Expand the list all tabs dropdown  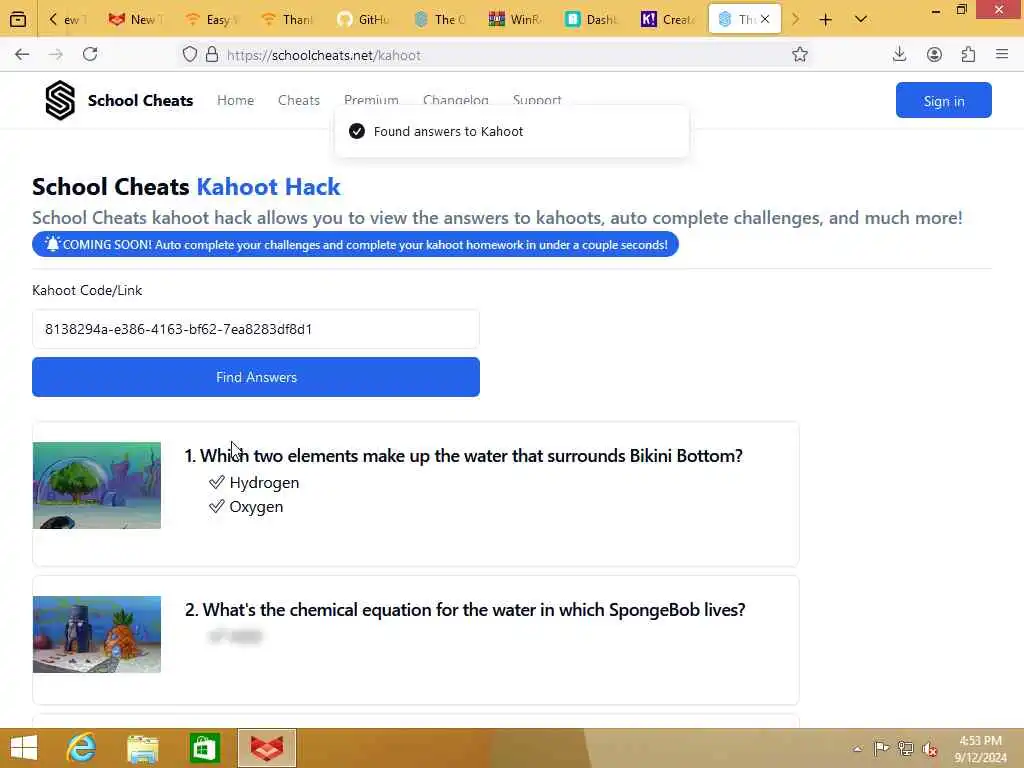pos(861,20)
